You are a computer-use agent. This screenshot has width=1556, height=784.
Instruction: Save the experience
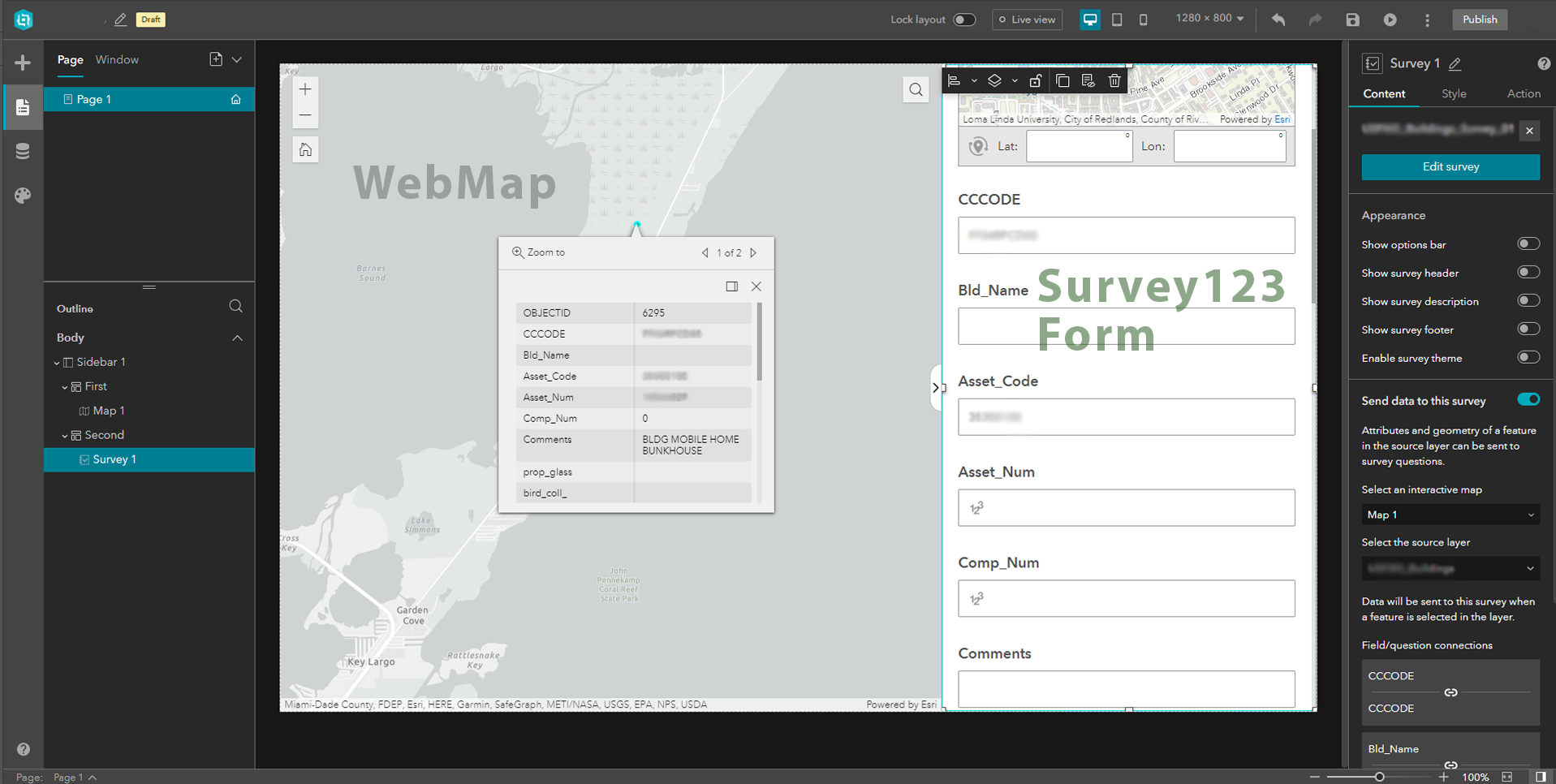tap(1352, 19)
